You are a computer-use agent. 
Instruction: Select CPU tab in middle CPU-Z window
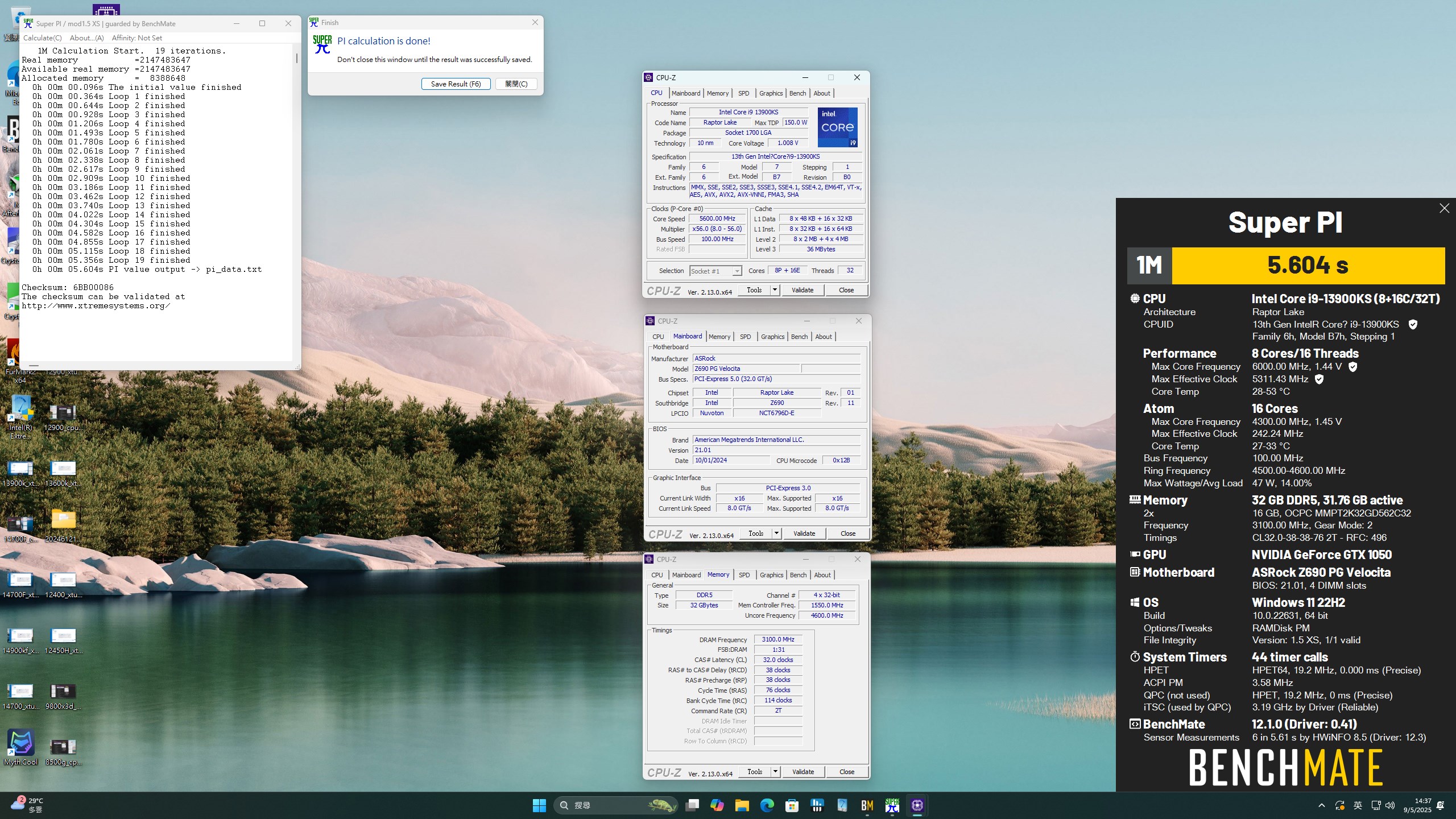[658, 337]
